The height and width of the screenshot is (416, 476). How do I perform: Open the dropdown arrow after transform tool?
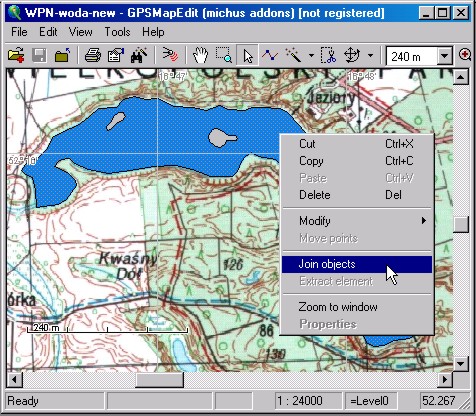[x=370, y=55]
